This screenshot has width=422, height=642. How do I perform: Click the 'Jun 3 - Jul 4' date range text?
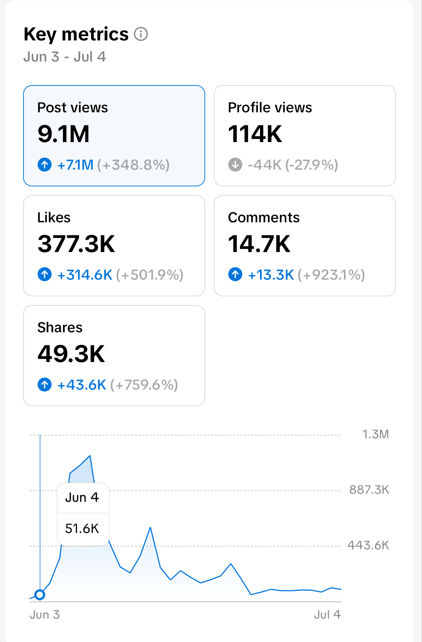65,57
